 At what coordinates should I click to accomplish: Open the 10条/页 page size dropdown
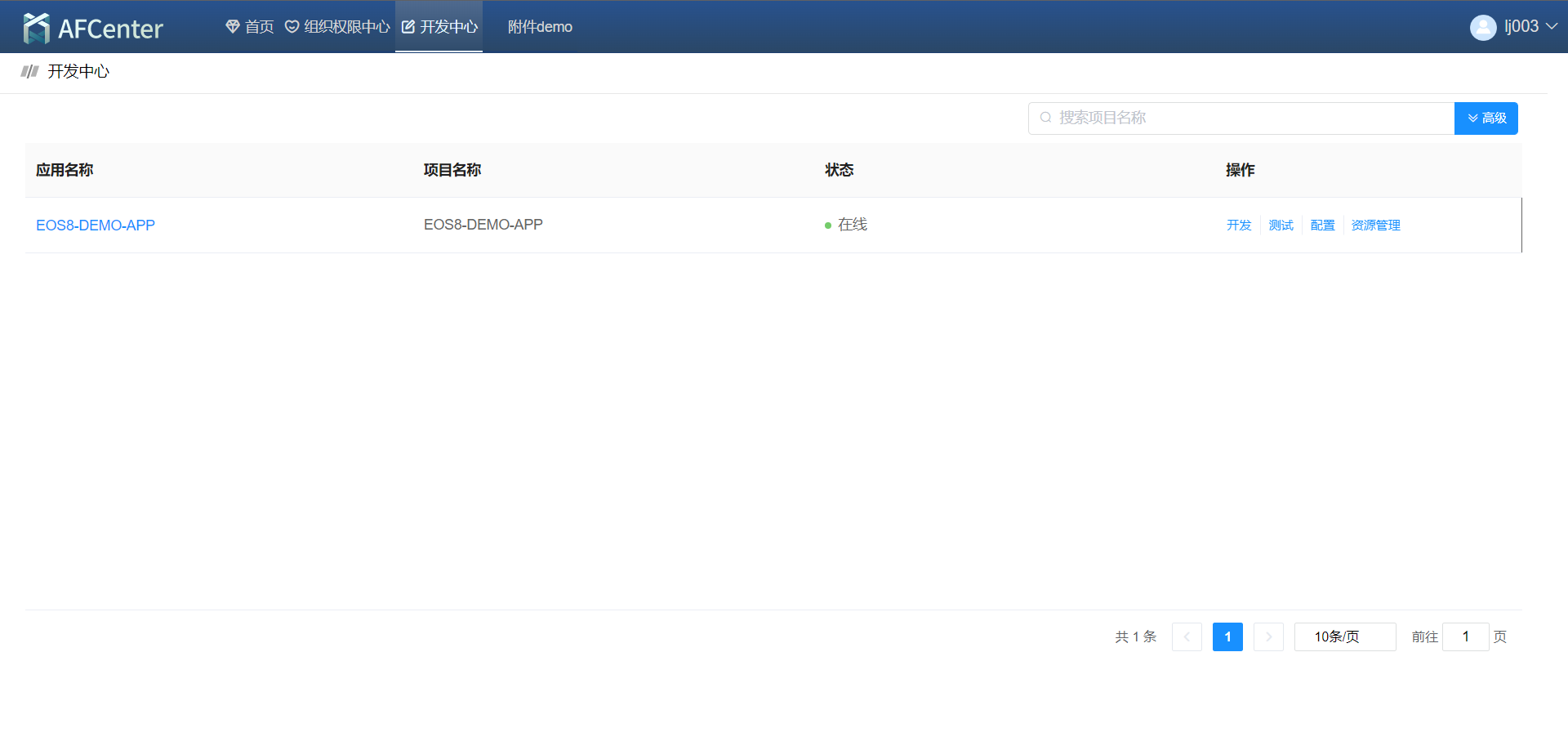[x=1344, y=636]
